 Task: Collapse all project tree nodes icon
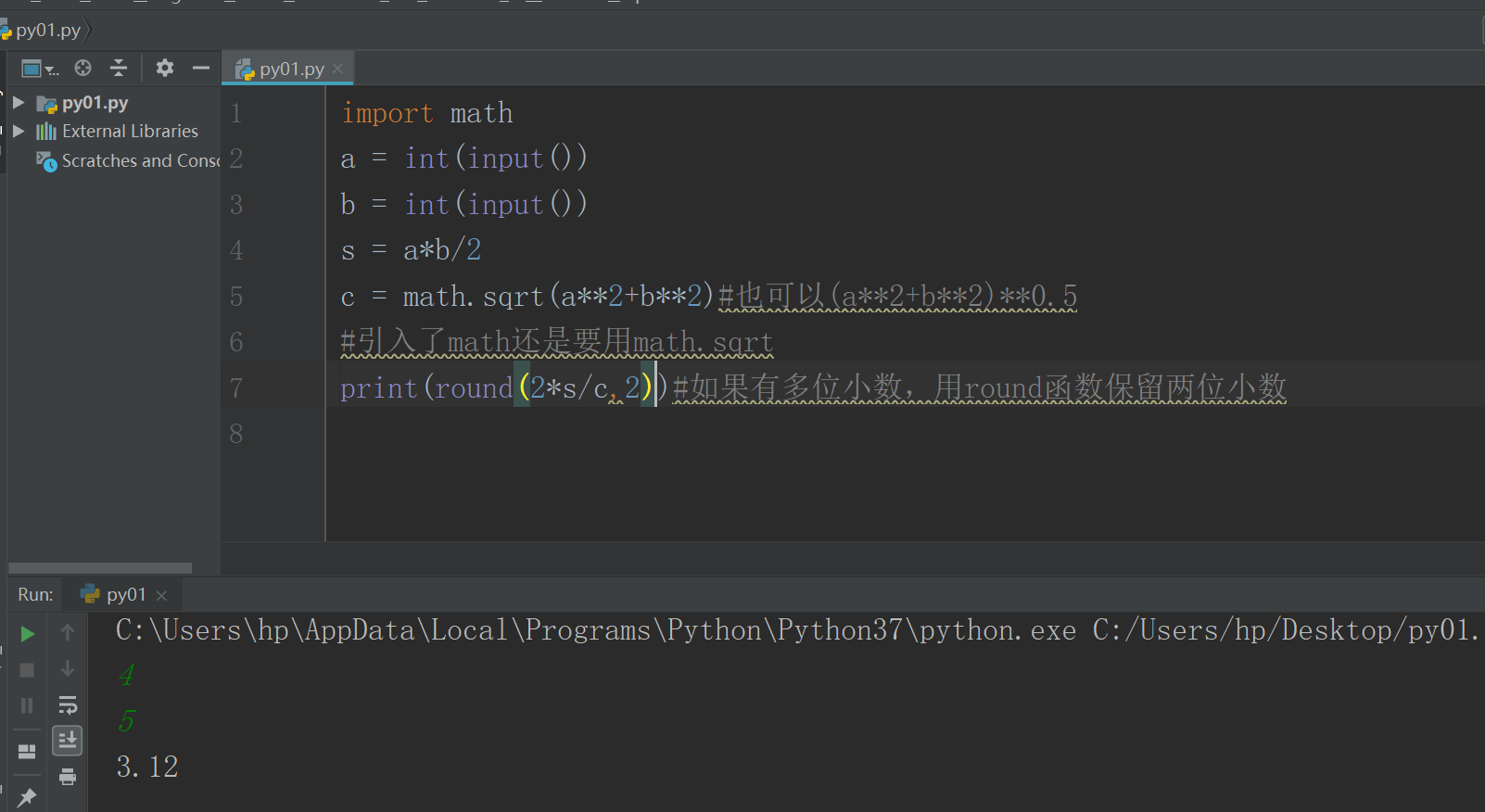tap(119, 68)
